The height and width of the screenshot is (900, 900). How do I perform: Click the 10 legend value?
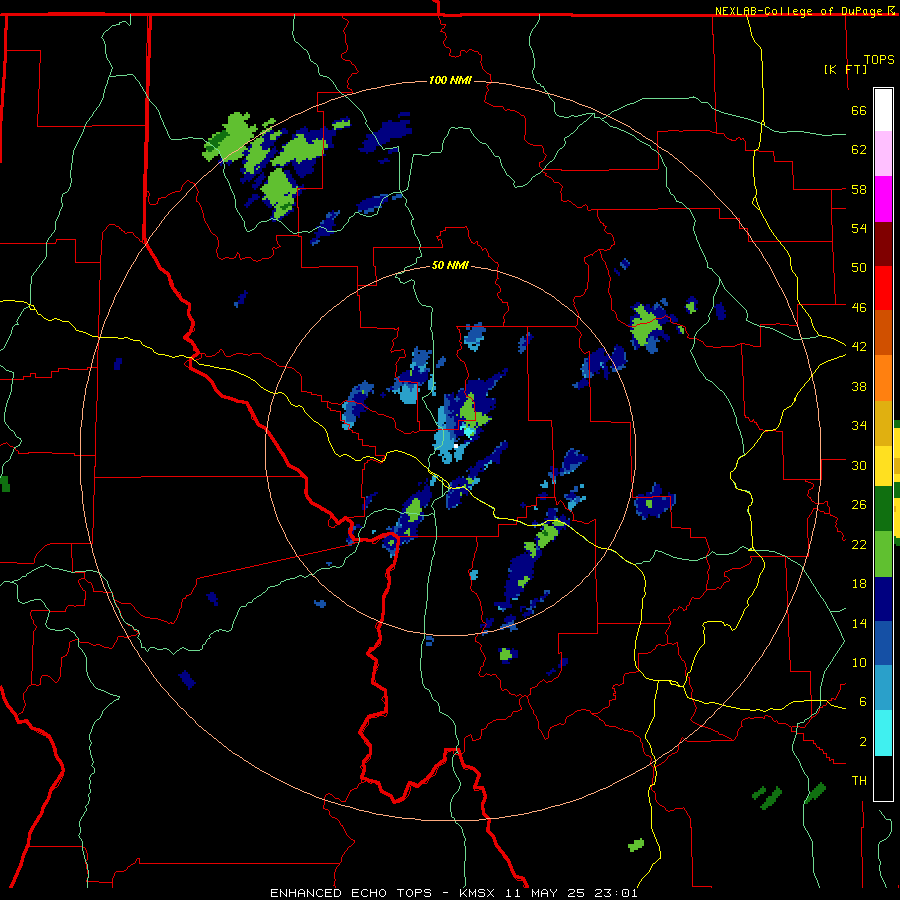coord(859,662)
